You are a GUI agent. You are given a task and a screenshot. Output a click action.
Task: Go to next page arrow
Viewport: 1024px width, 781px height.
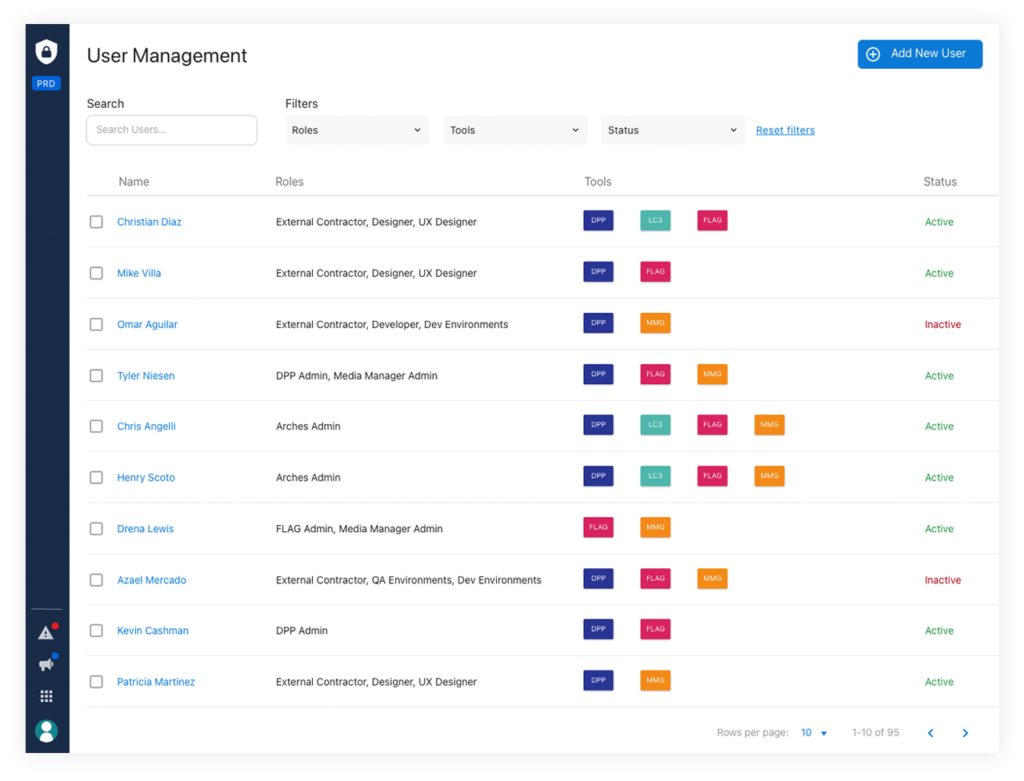(x=965, y=733)
